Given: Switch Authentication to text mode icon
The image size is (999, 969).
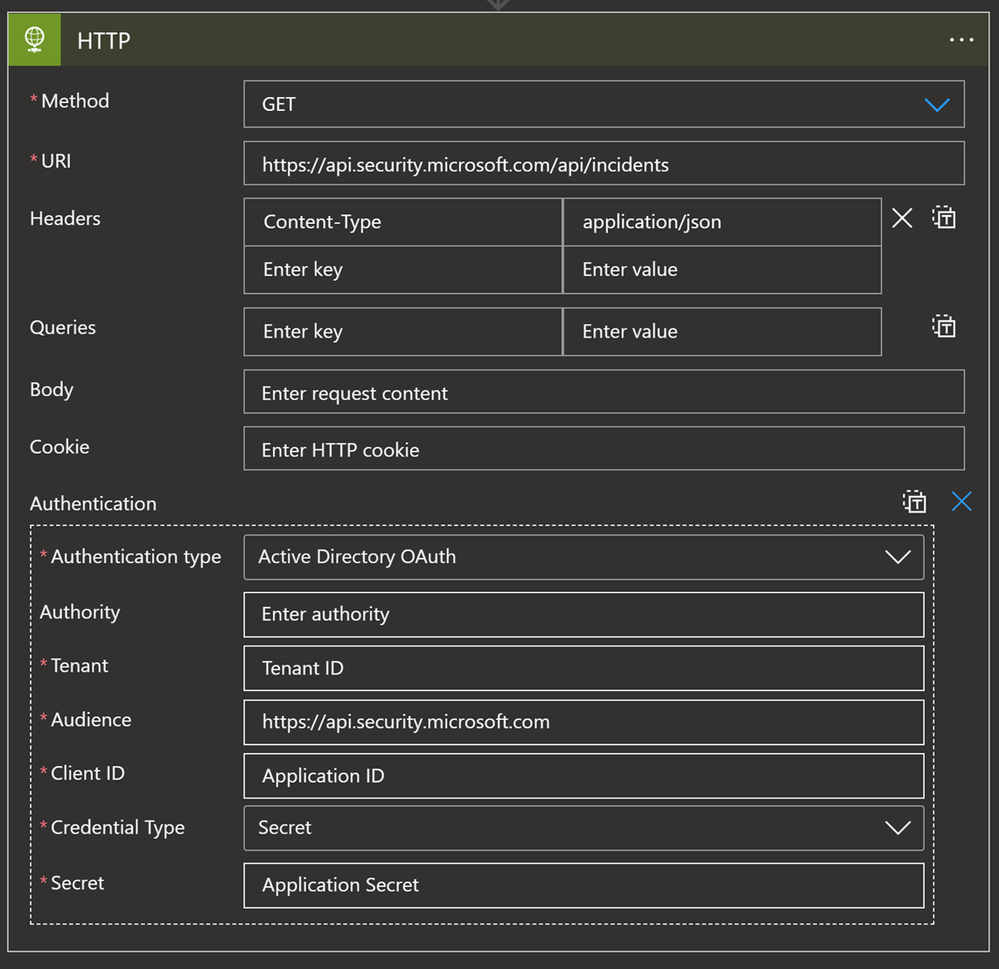Looking at the screenshot, I should (914, 502).
